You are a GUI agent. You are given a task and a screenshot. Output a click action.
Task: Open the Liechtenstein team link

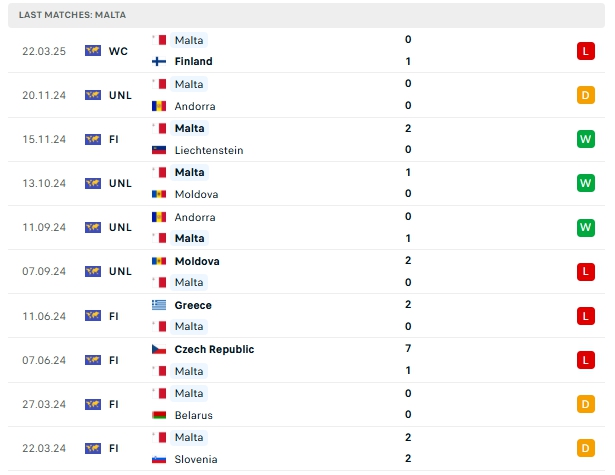pos(209,150)
